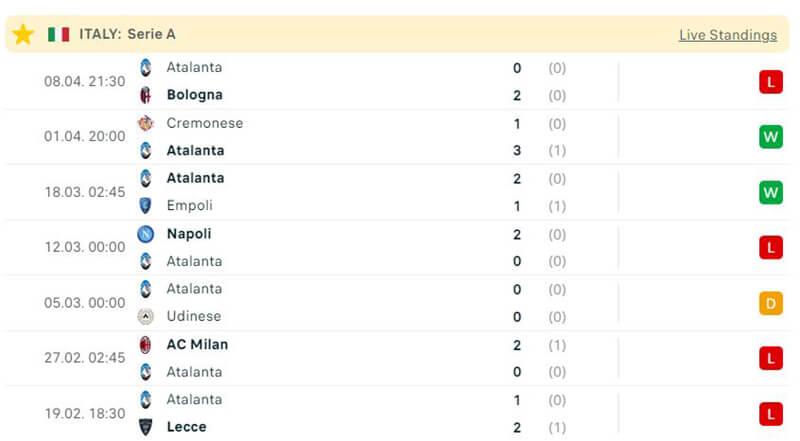Screen dimensions: 800x441
Task: Open the ITALY: Serie A league header
Action: tap(127, 34)
